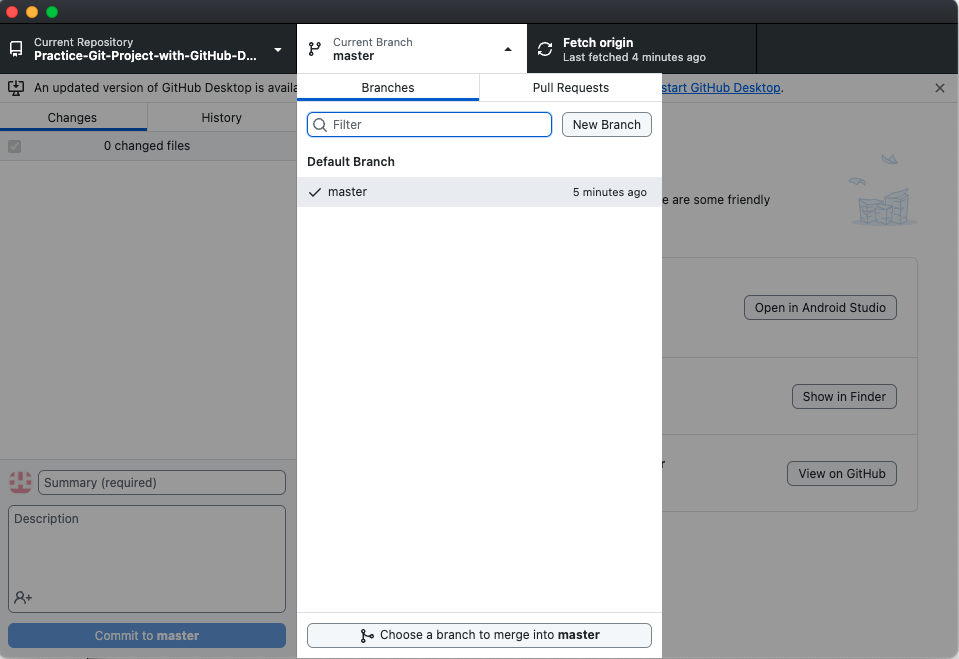Switch to the Pull Requests tab
The image size is (959, 659).
pos(571,87)
